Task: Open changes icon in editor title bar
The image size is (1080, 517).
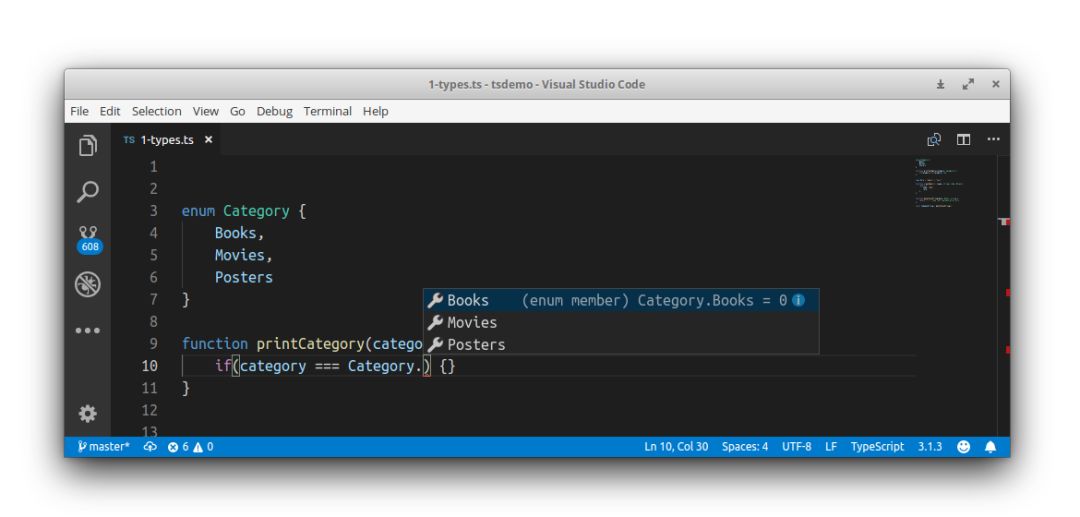Action: point(934,140)
